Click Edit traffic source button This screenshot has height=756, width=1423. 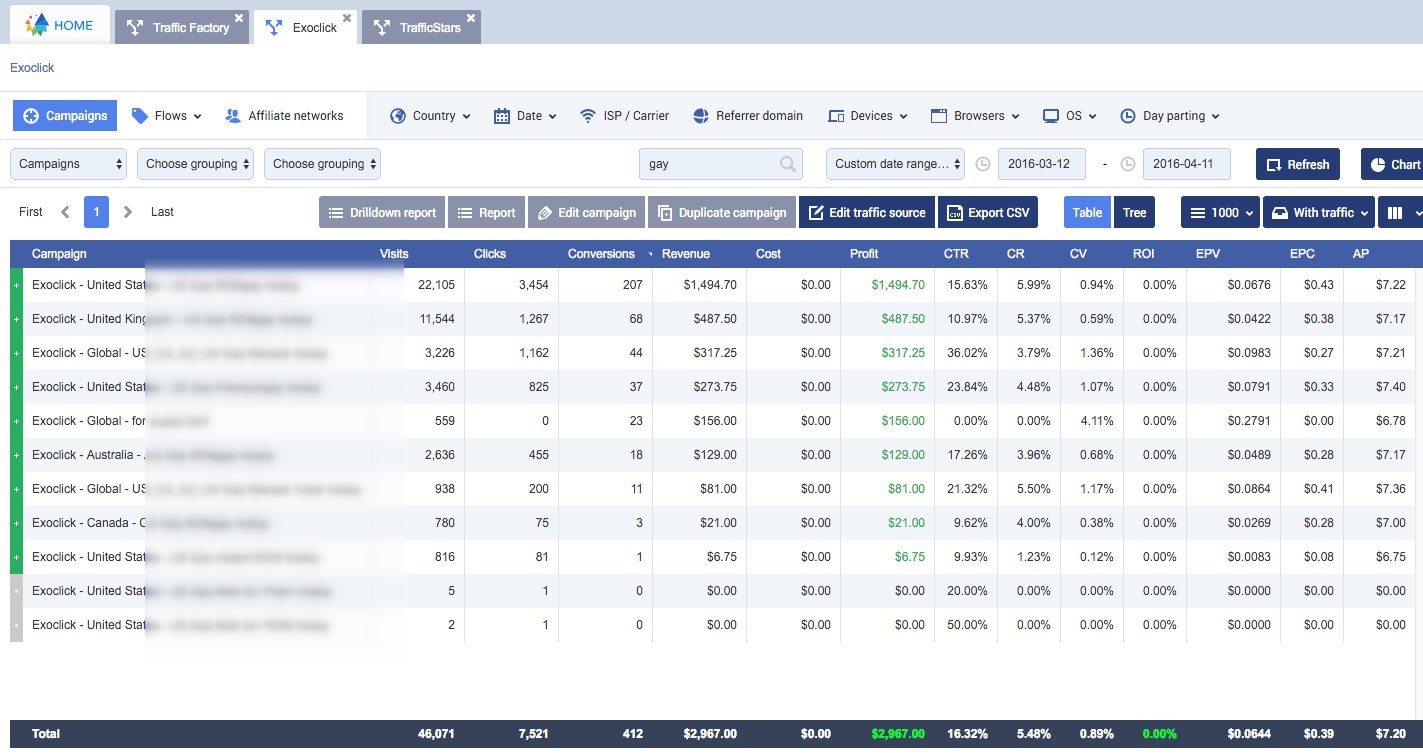pyautogui.click(x=866, y=212)
